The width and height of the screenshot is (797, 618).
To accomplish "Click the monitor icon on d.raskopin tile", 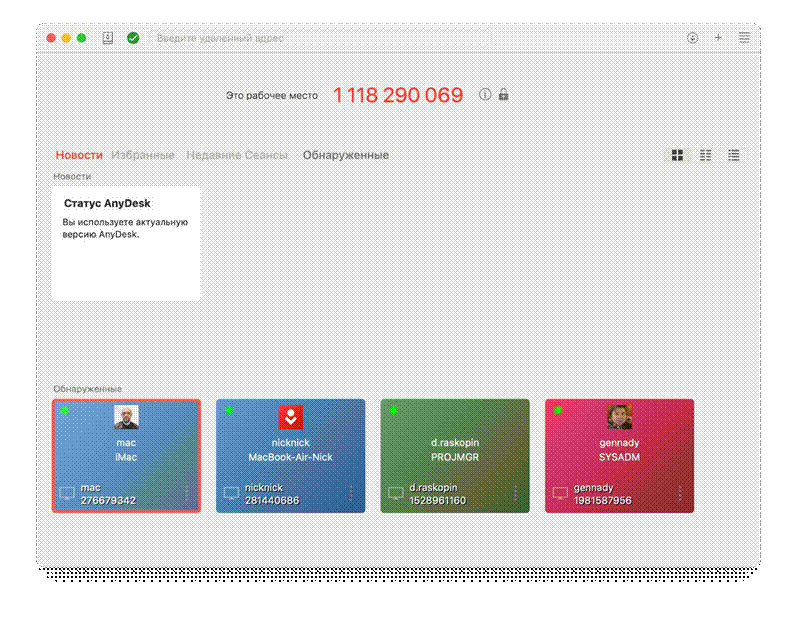I will click(x=396, y=494).
